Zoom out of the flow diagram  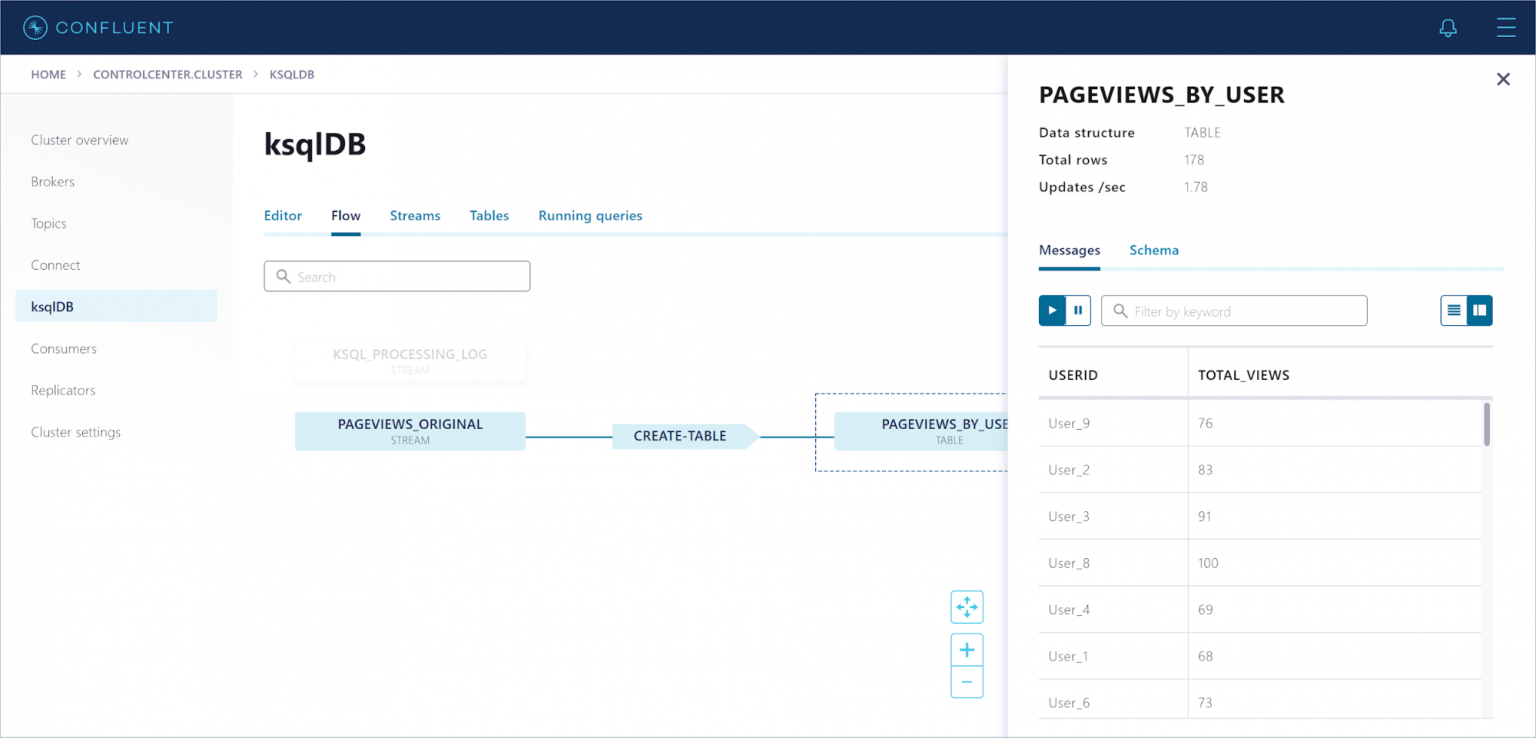tap(966, 682)
